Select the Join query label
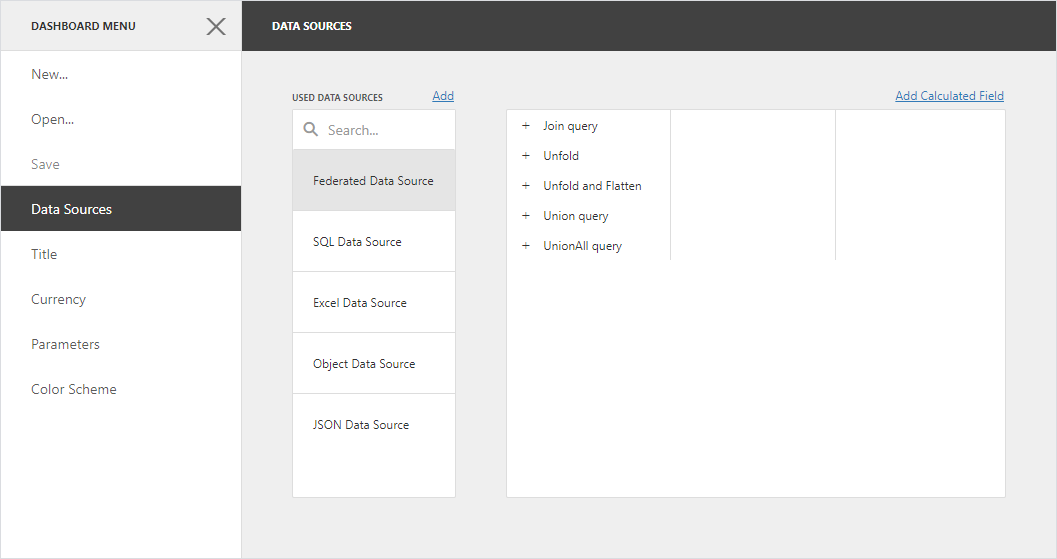1057x559 pixels. pos(570,126)
